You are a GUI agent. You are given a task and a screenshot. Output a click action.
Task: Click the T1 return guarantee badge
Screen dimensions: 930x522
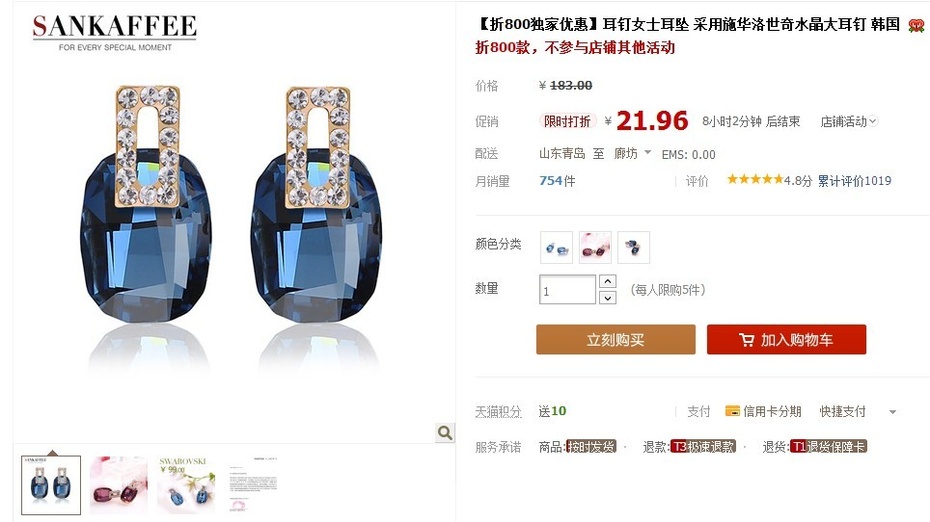(829, 447)
